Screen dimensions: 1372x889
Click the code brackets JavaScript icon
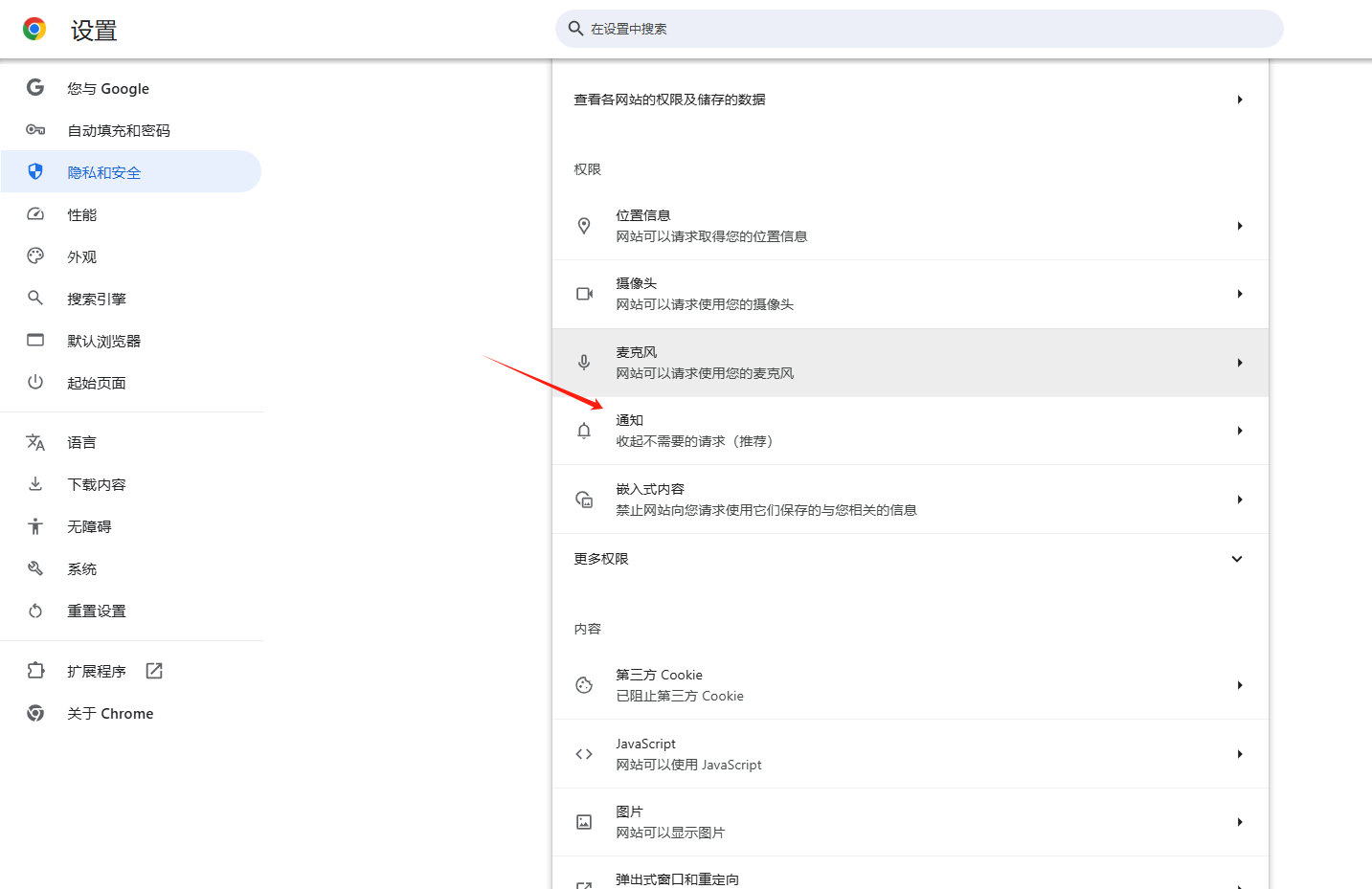coord(584,754)
